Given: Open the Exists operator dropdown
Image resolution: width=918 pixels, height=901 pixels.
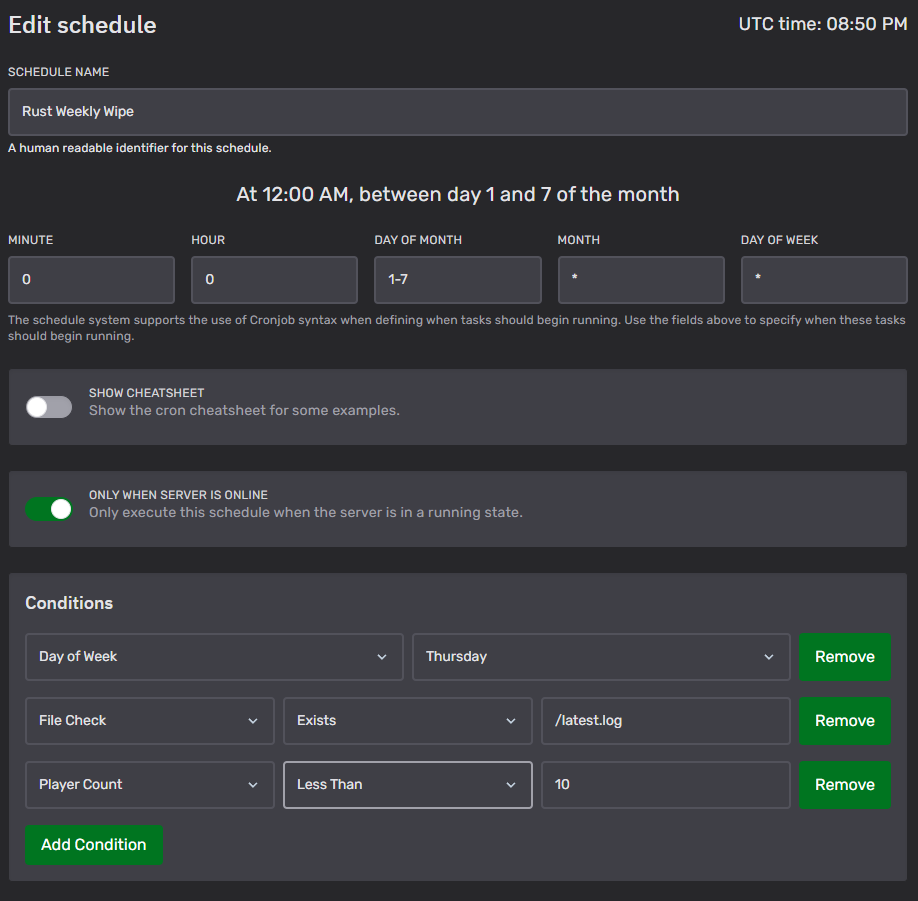Looking at the screenshot, I should tap(407, 721).
